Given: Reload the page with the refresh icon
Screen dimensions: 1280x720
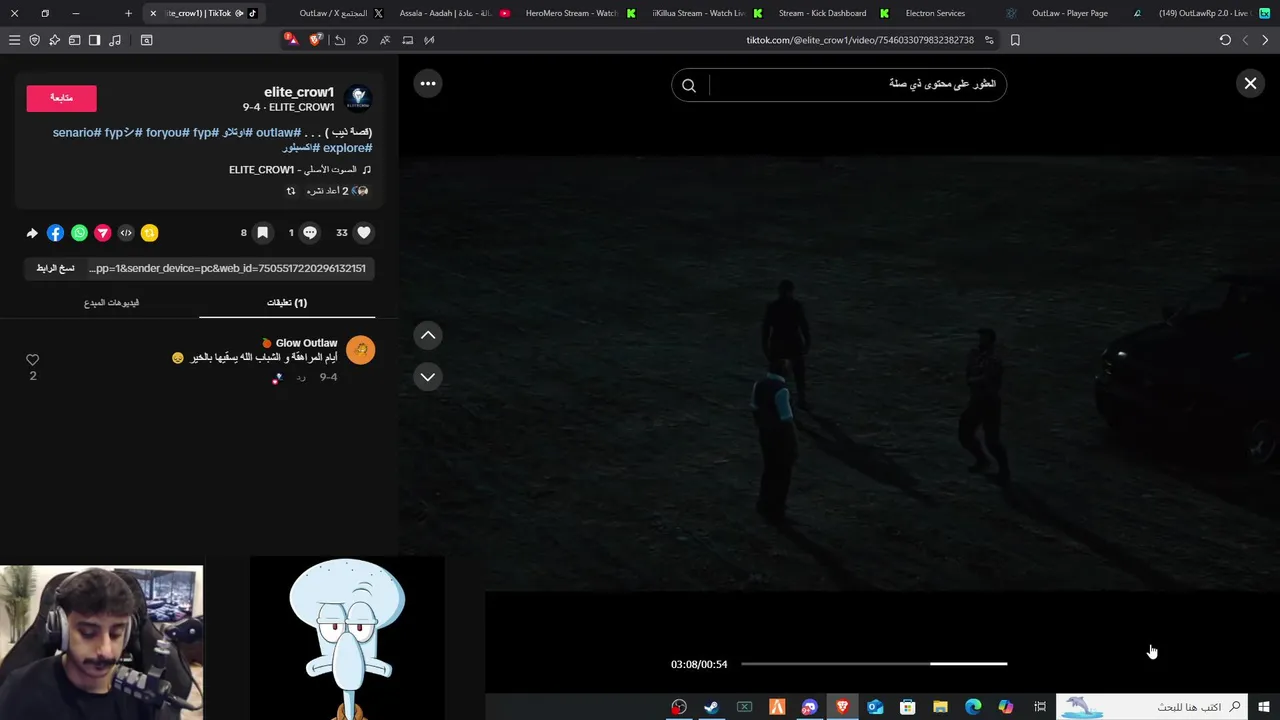Looking at the screenshot, I should pyautogui.click(x=1225, y=40).
